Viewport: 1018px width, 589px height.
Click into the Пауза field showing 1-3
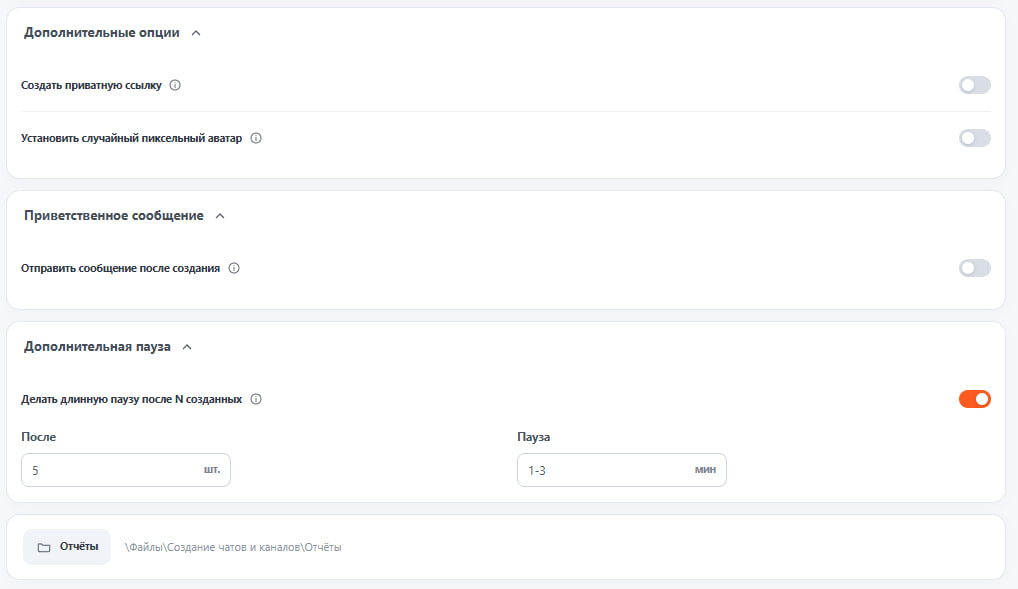coord(621,470)
